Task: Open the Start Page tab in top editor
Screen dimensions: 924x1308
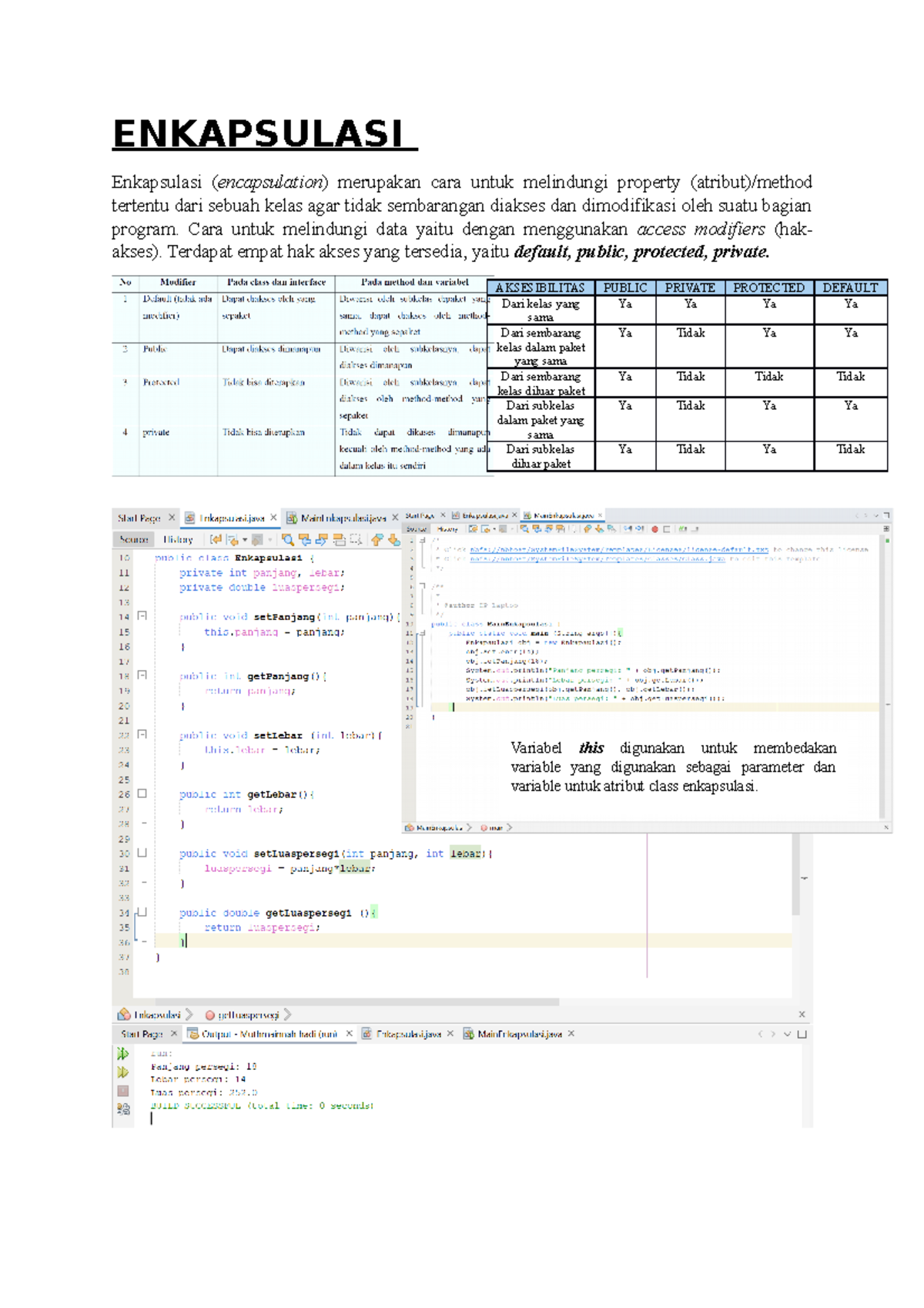Action: coord(139,518)
